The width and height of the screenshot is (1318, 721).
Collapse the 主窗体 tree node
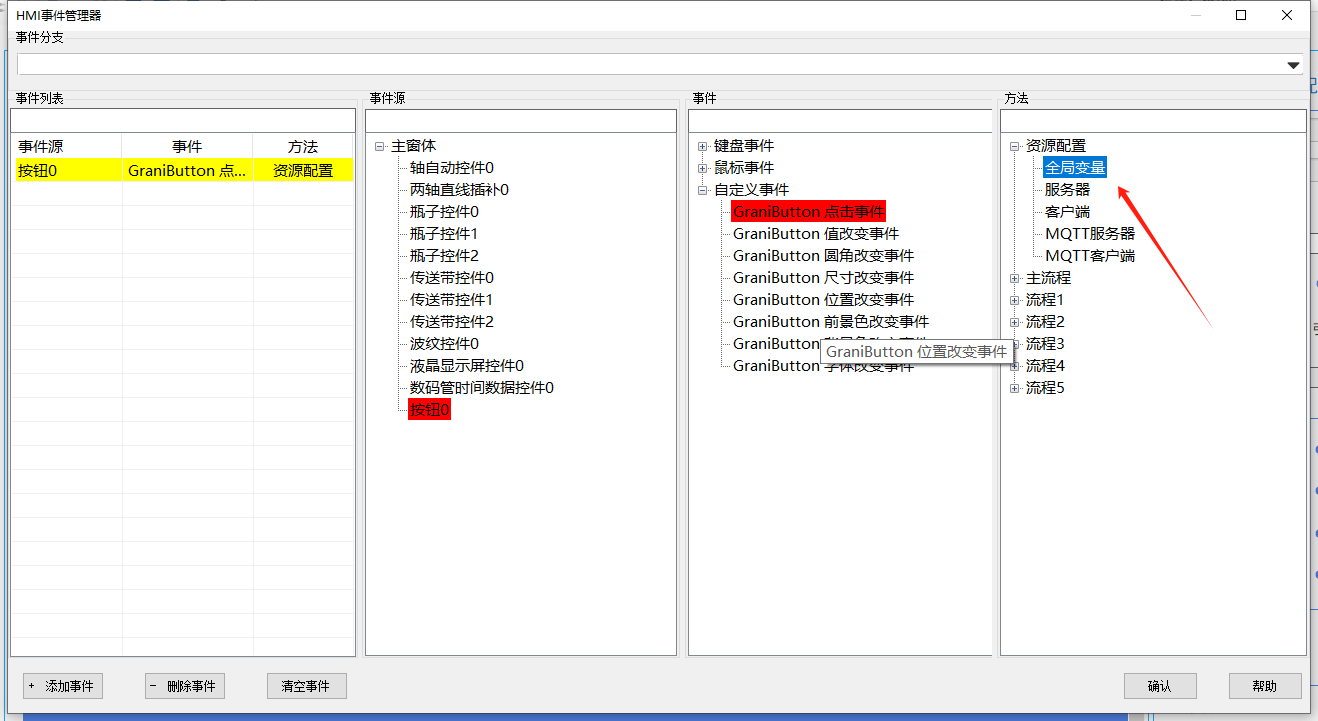380,146
